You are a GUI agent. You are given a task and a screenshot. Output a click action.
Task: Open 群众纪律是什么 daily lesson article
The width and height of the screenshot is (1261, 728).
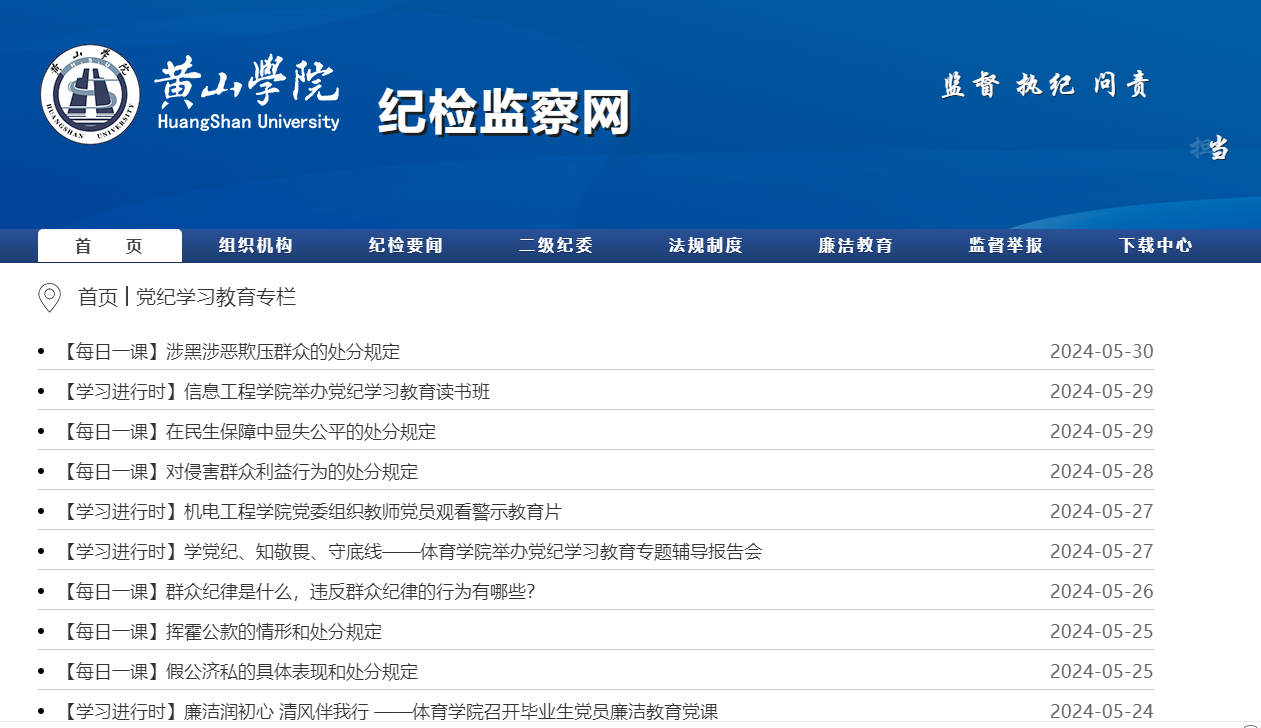click(x=298, y=592)
